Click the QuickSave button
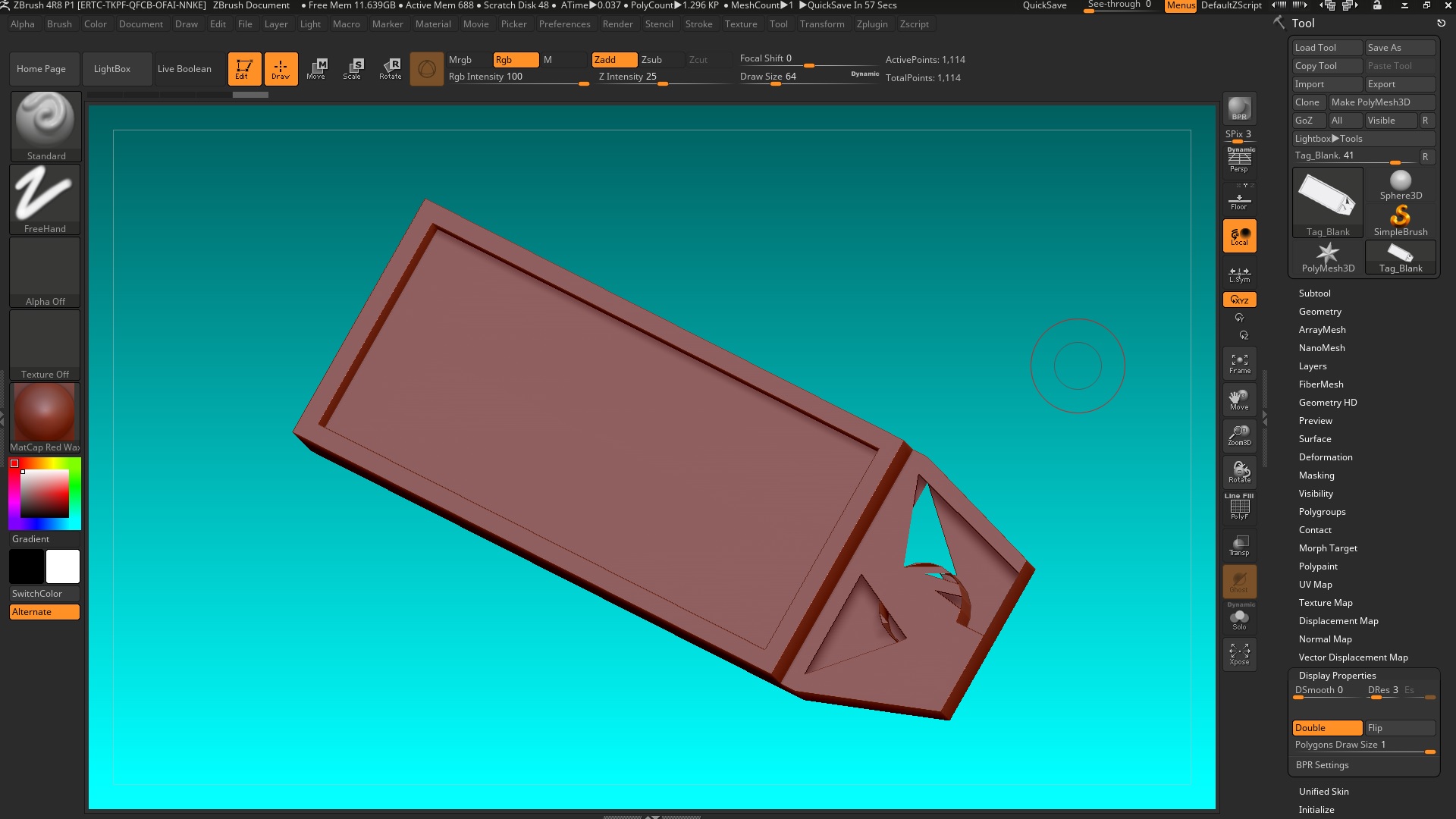The width and height of the screenshot is (1456, 819). [x=1044, y=5]
